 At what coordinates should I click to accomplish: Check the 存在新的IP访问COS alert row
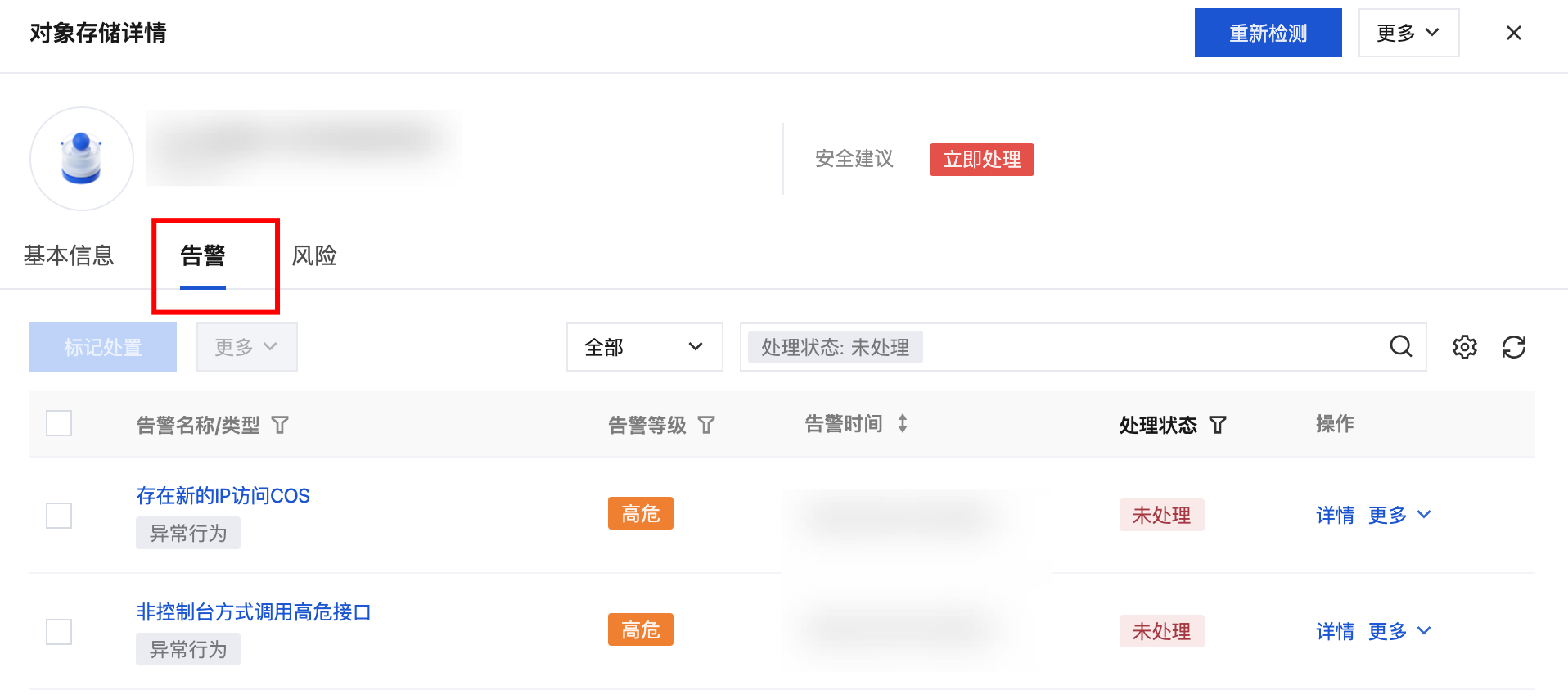click(x=59, y=516)
